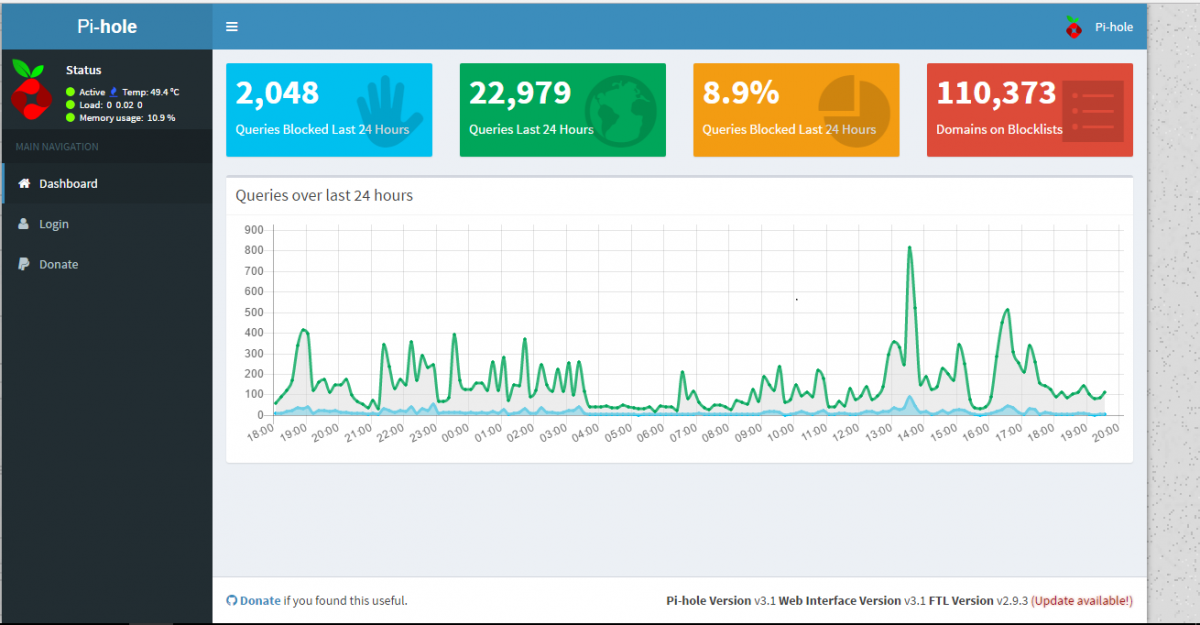Follow the Donate link in the footer
This screenshot has width=1200, height=625.
(260, 601)
